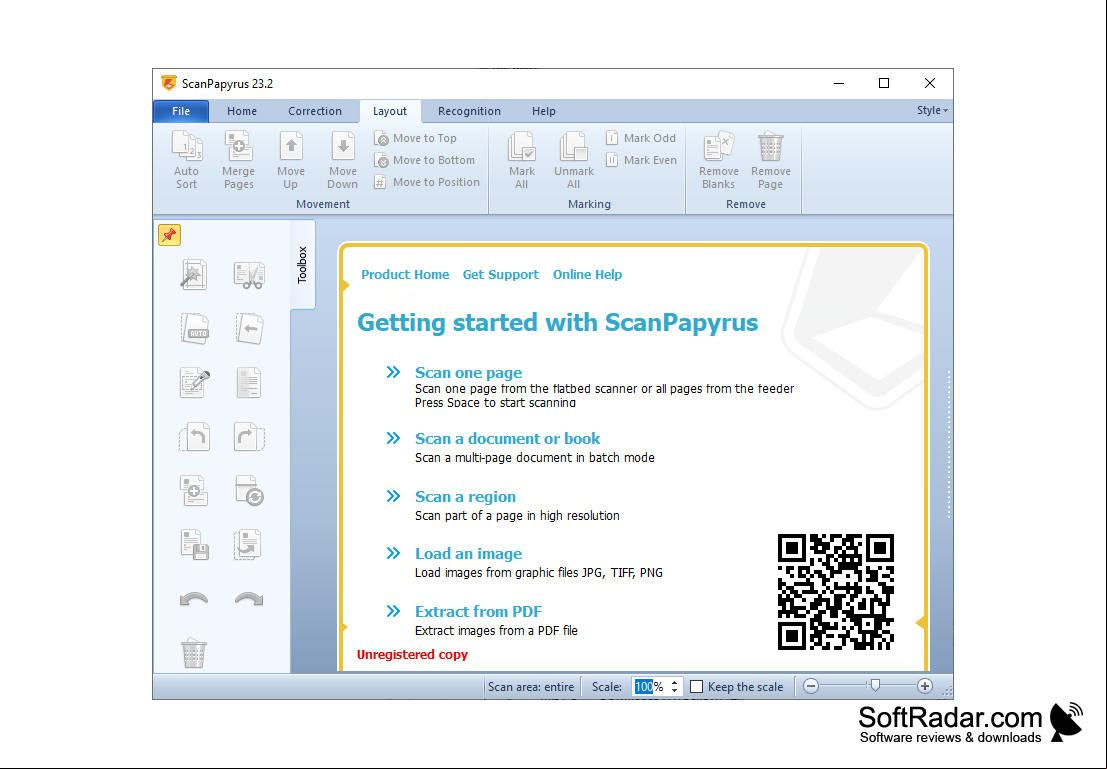This screenshot has width=1107, height=769.
Task: Open the Style dropdown menu
Action: click(932, 110)
